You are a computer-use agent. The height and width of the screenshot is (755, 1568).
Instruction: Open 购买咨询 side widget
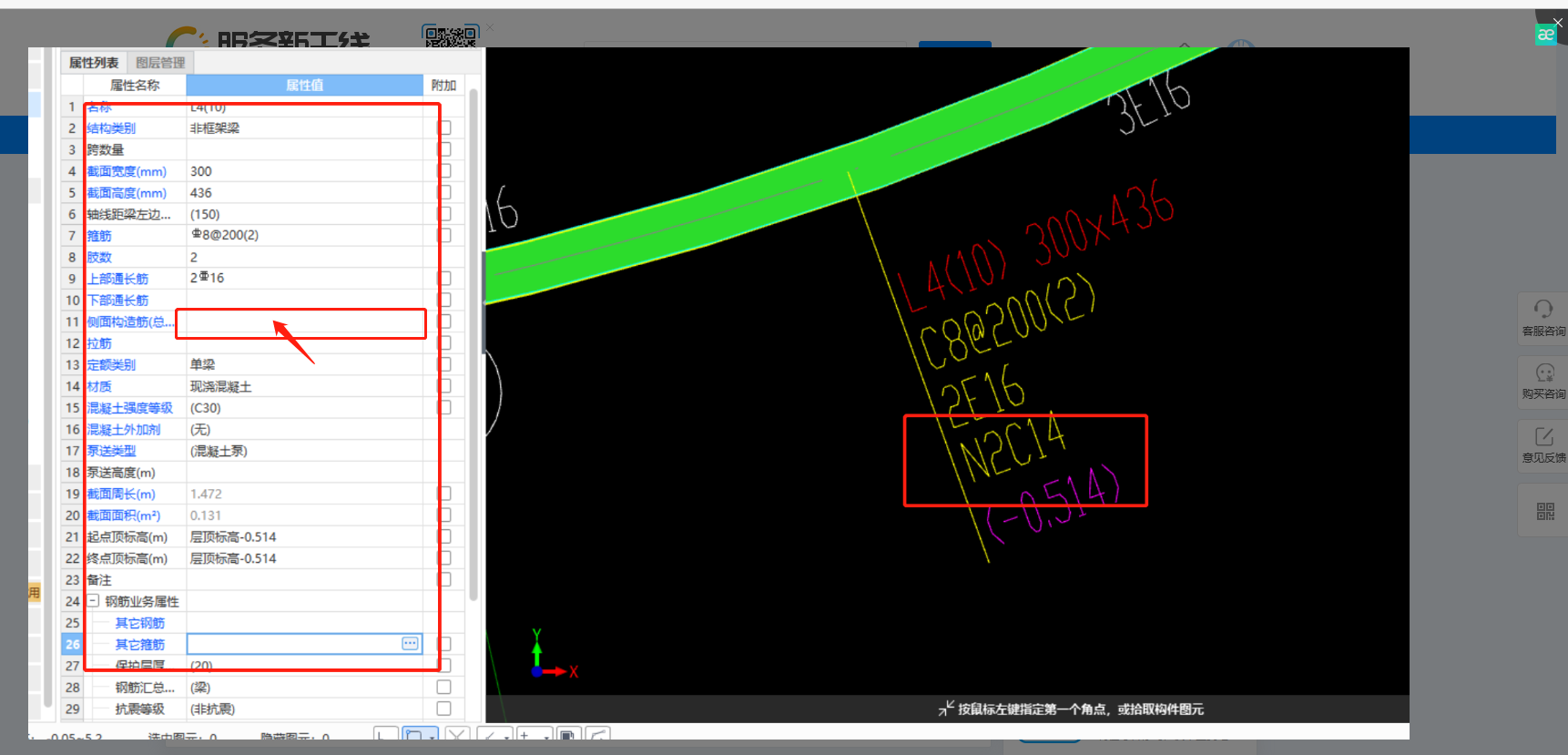[1543, 381]
